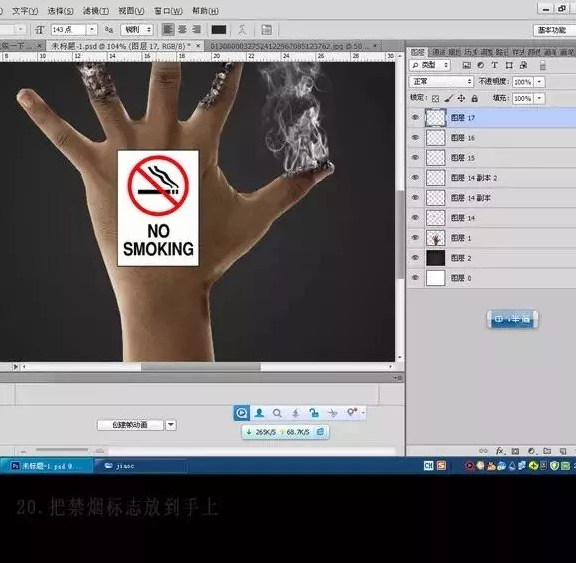Screen dimensions: 576x563
Task: Open the 基本功能 workspace dropdown
Action: tap(554, 30)
